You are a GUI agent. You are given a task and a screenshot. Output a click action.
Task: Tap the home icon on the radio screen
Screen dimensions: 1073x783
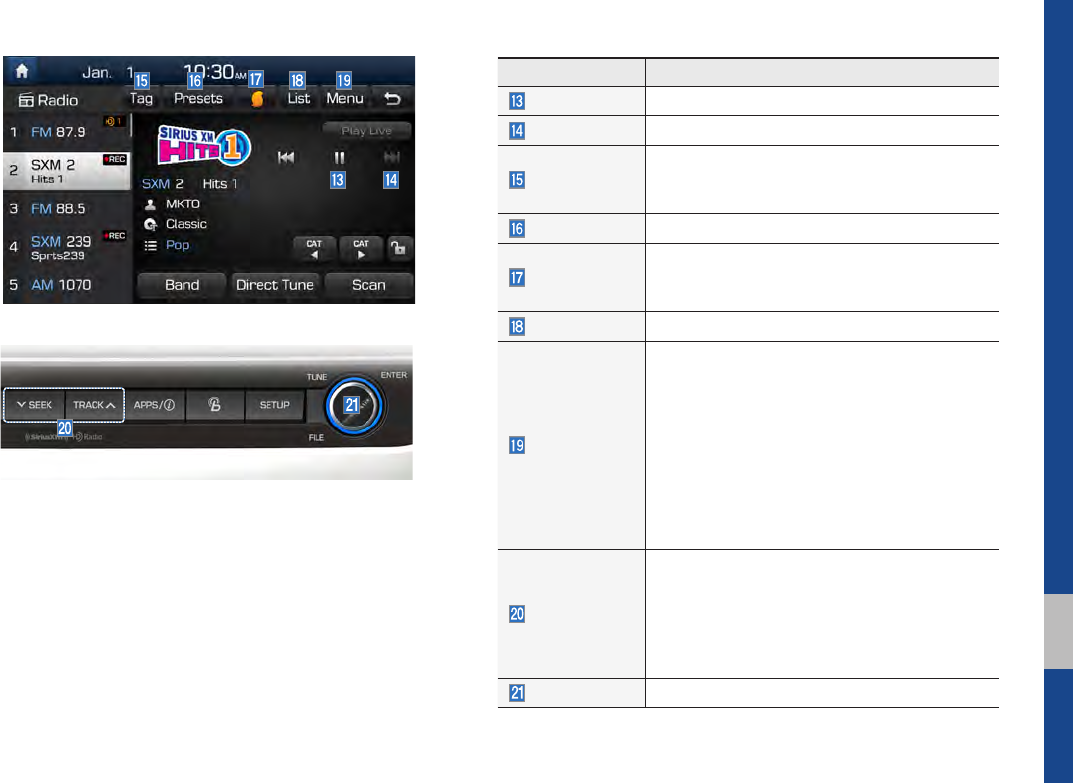pyautogui.click(x=22, y=70)
